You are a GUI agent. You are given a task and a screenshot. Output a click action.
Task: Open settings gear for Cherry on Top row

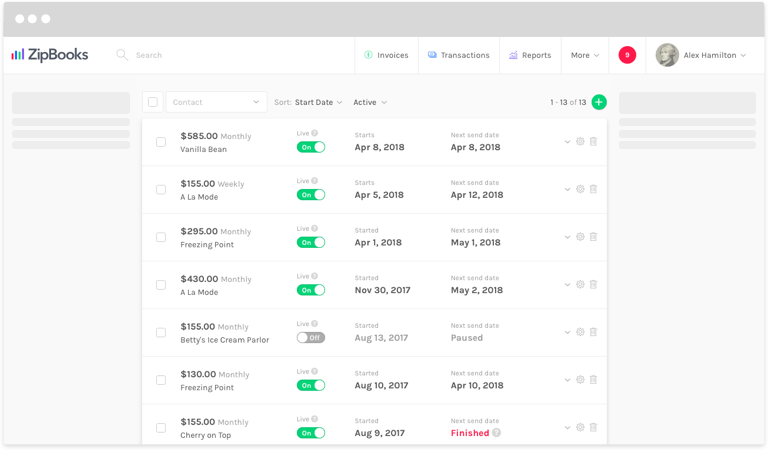click(x=580, y=427)
